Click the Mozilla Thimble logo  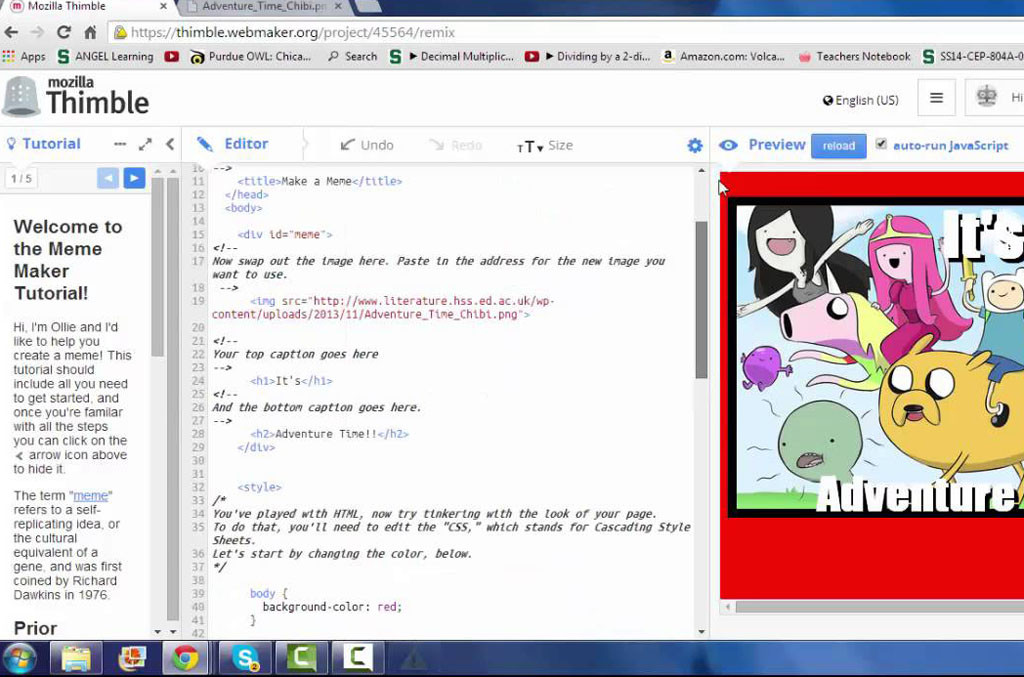(76, 97)
